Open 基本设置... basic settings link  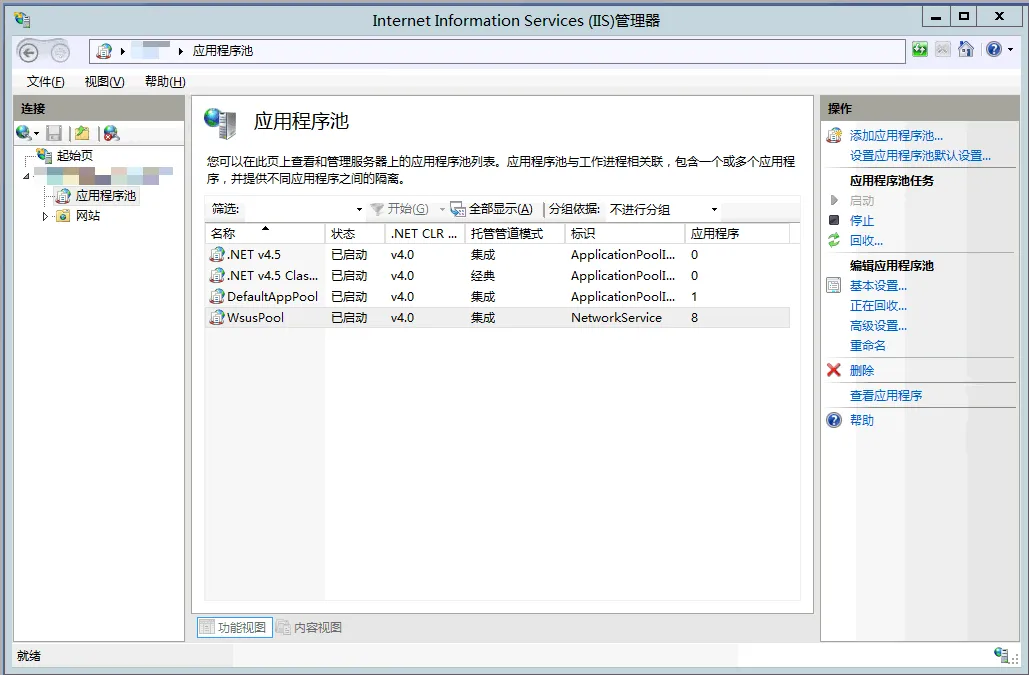point(878,286)
